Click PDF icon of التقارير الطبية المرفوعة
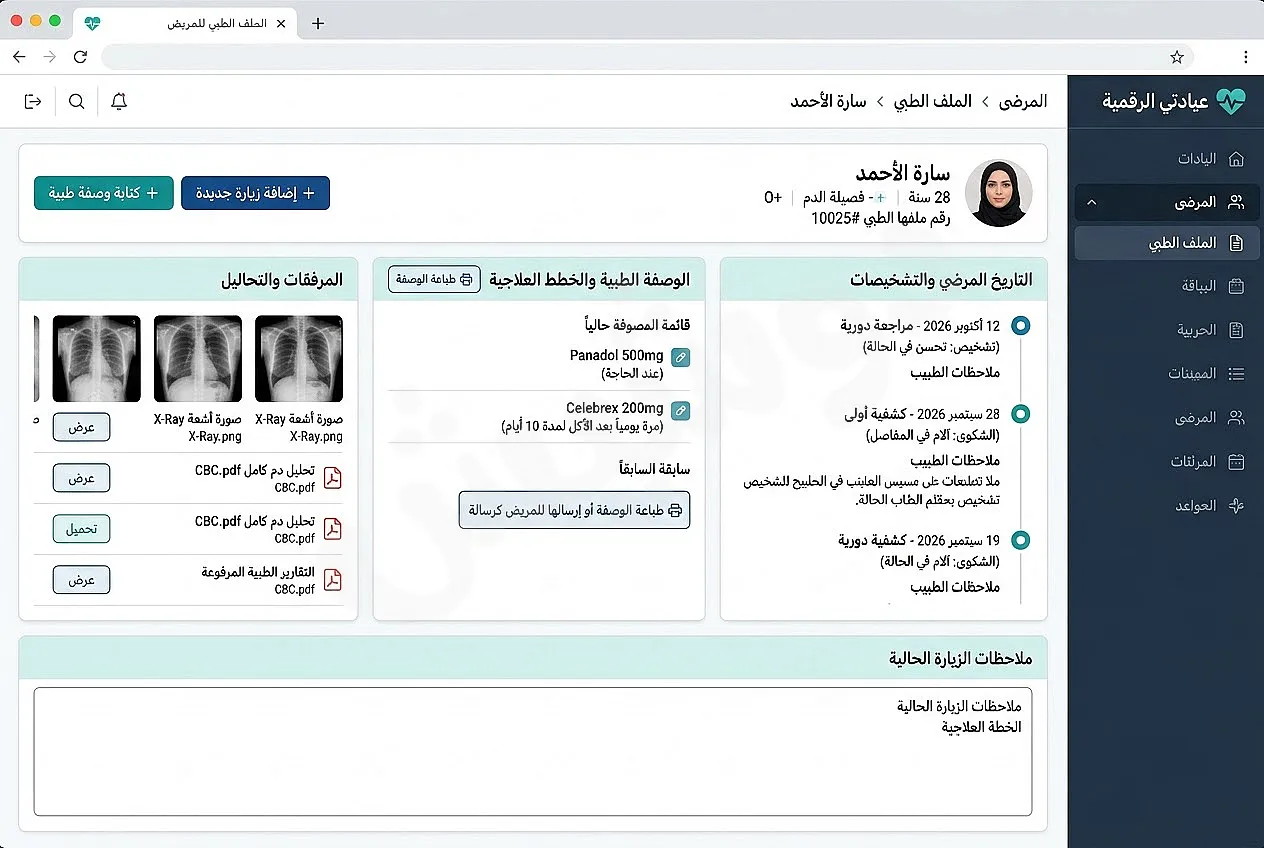This screenshot has height=848, width=1264. point(332,580)
